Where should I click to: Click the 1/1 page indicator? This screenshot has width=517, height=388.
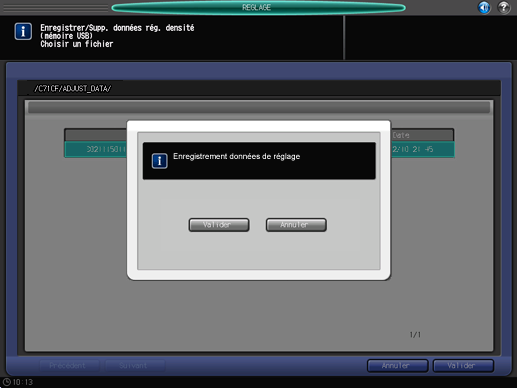click(415, 334)
